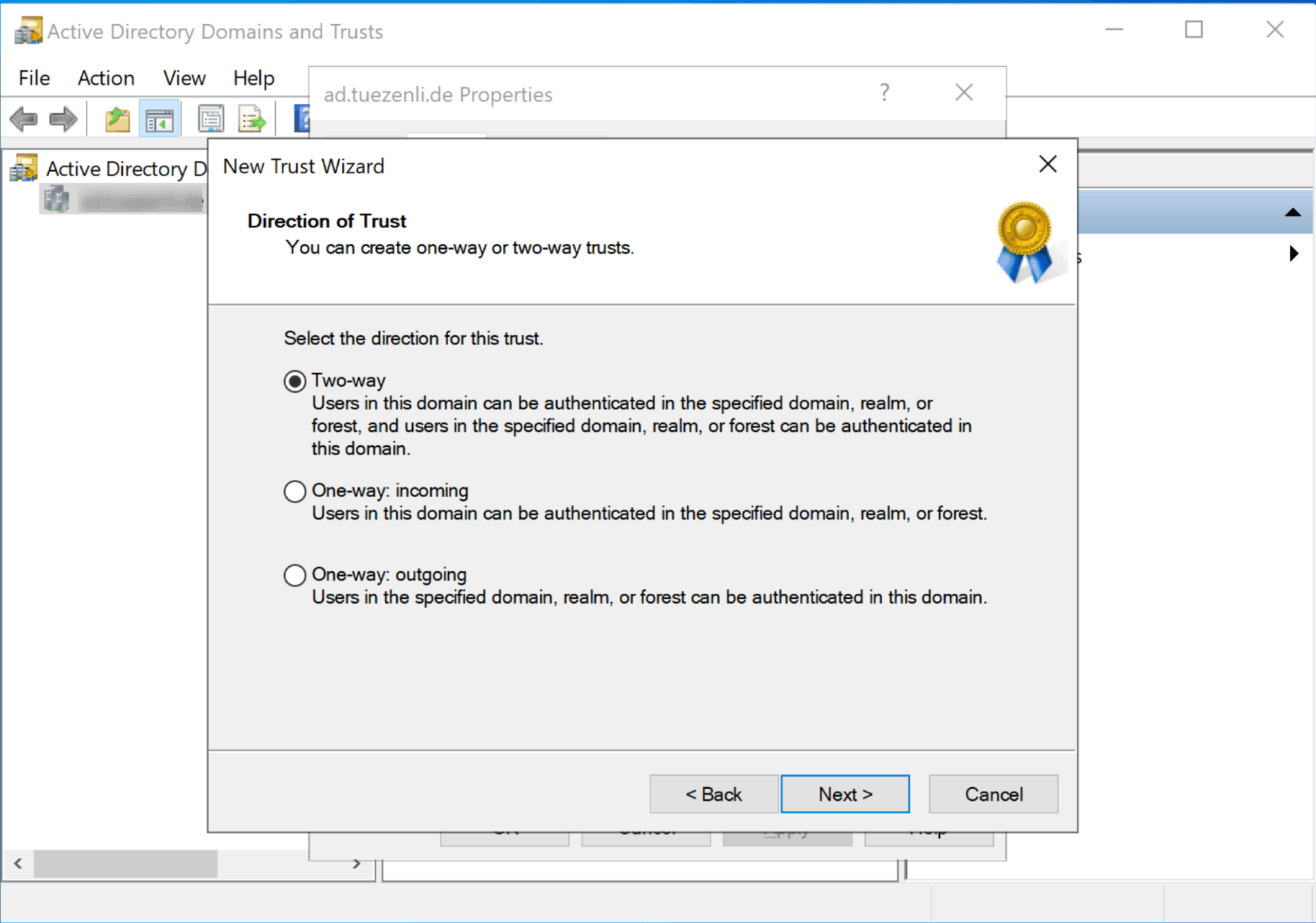Collapse the Actions pane section arrow
The image size is (1316, 923).
click(x=1292, y=213)
